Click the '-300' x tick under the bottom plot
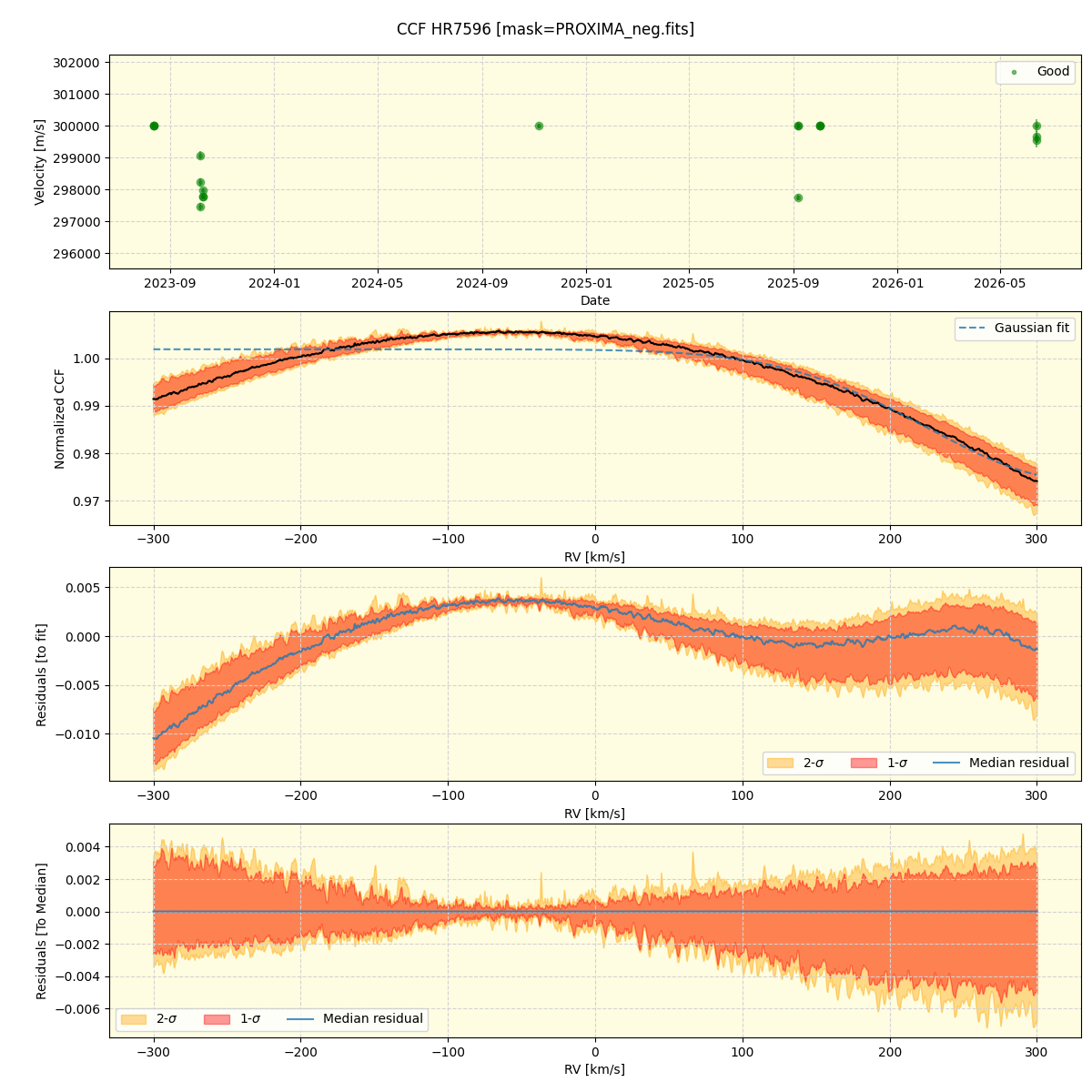The height and width of the screenshot is (1092, 1092). pos(154,1053)
